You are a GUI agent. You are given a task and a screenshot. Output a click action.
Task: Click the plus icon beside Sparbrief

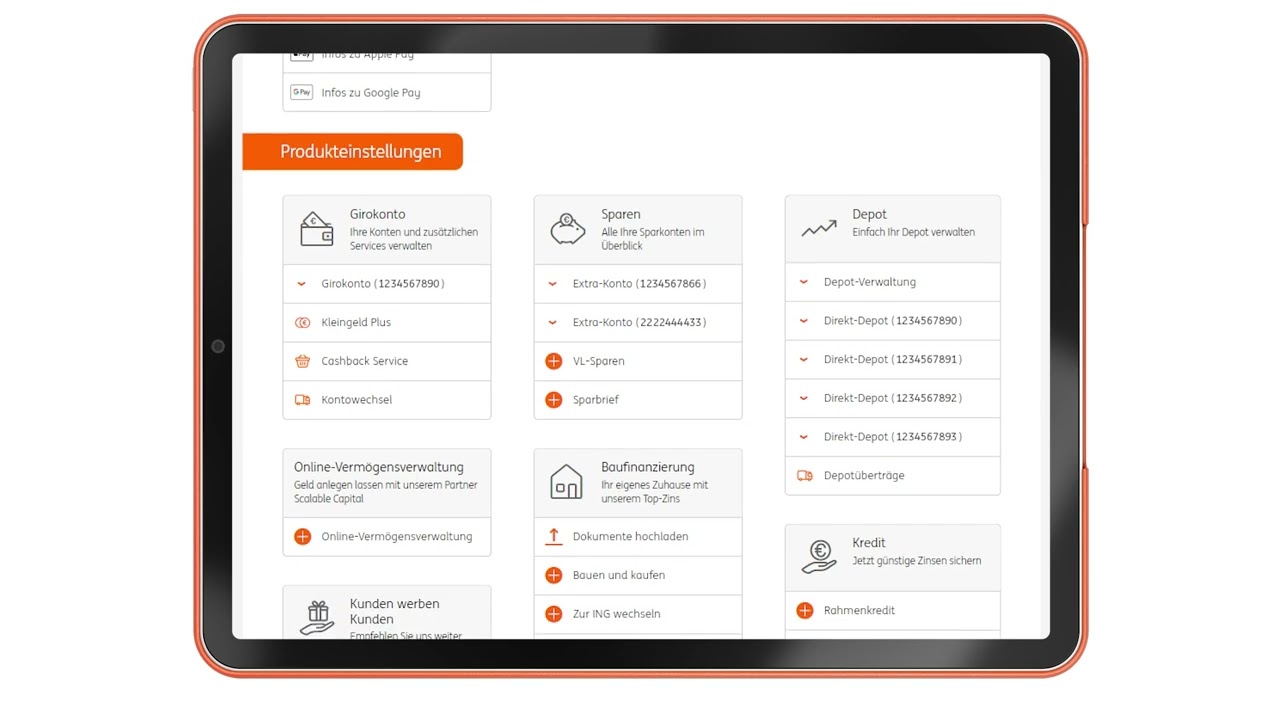(554, 400)
